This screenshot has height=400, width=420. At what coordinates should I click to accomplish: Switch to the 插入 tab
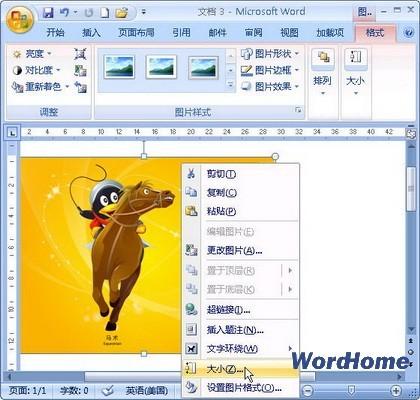91,32
